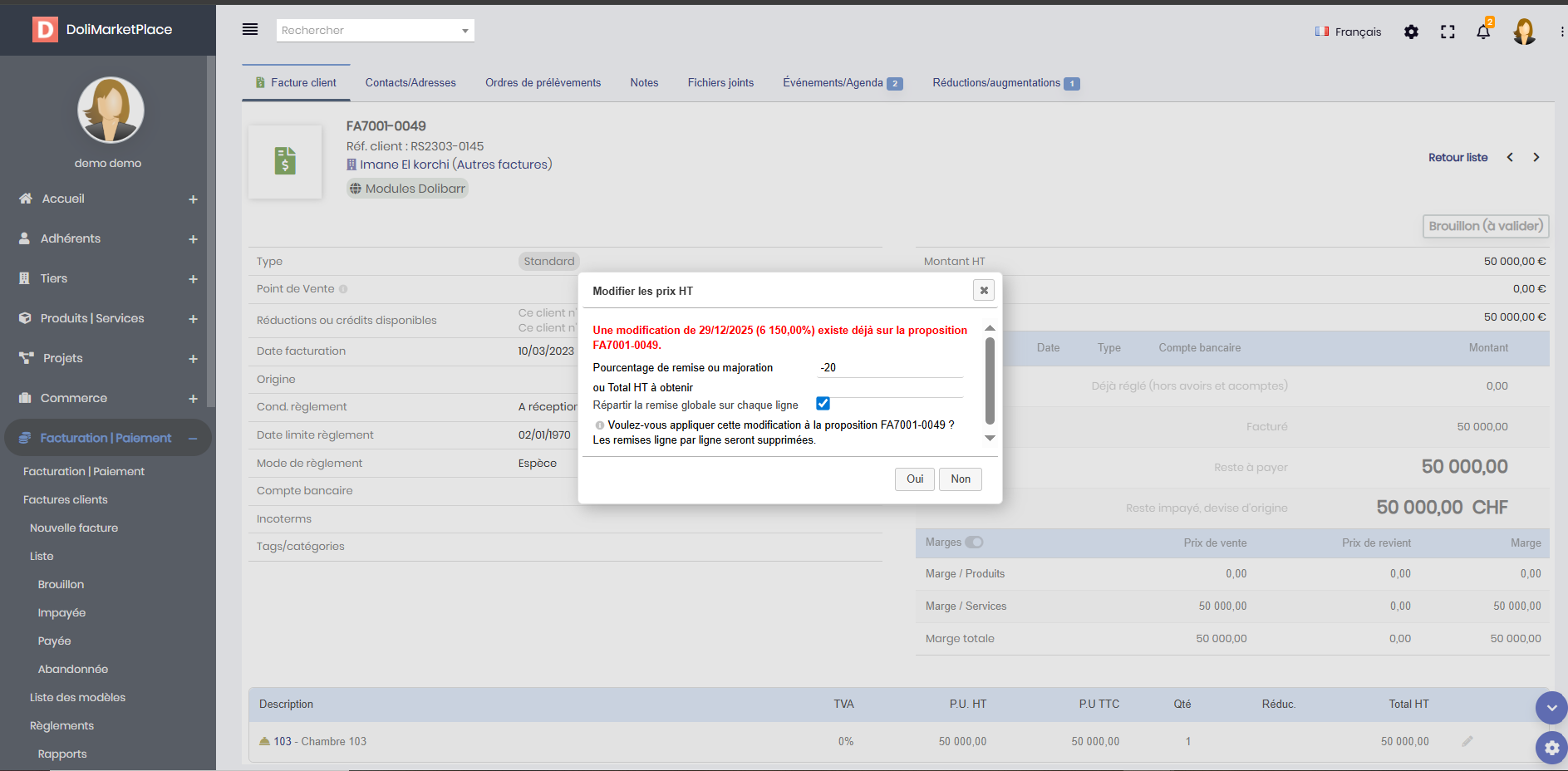Toggle fullscreen mode icon
The height and width of the screenshot is (771, 1568).
(x=1448, y=32)
